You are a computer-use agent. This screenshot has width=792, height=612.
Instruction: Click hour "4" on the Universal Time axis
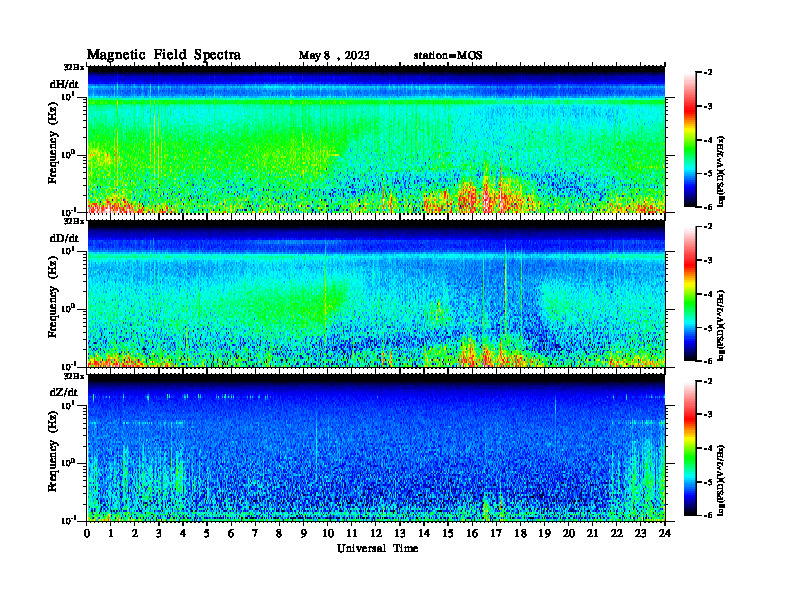click(x=183, y=533)
